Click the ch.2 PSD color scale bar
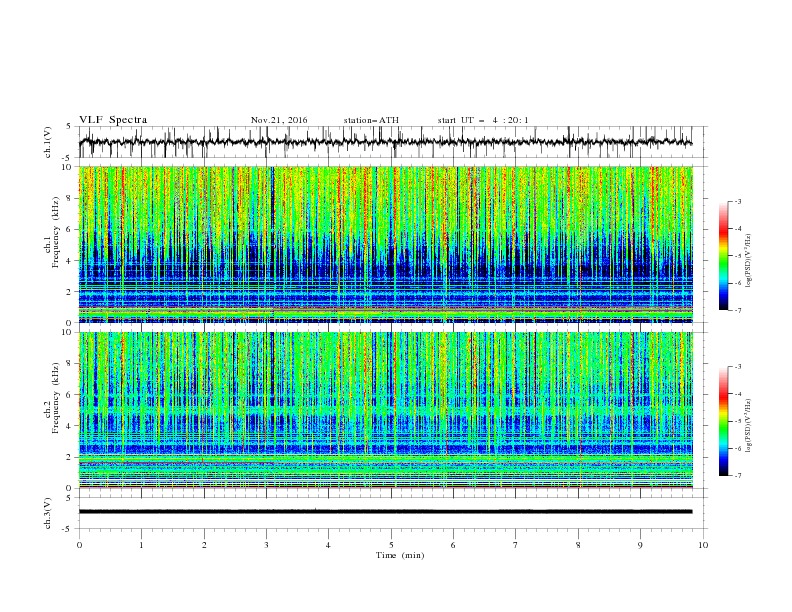Screen dimensions: 792x612 coord(724,421)
